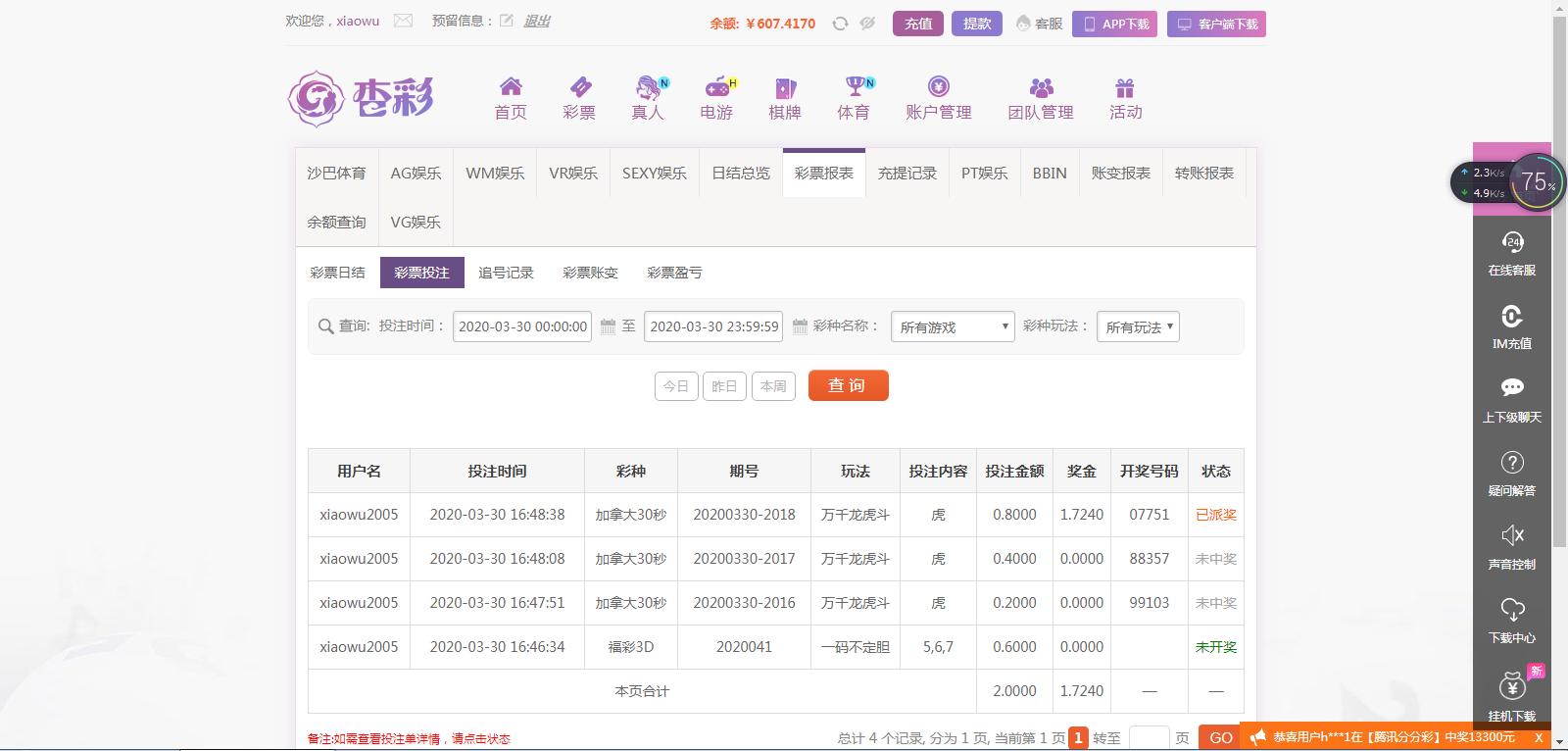Click the page number input field
The height and width of the screenshot is (751, 1568).
point(1149,737)
